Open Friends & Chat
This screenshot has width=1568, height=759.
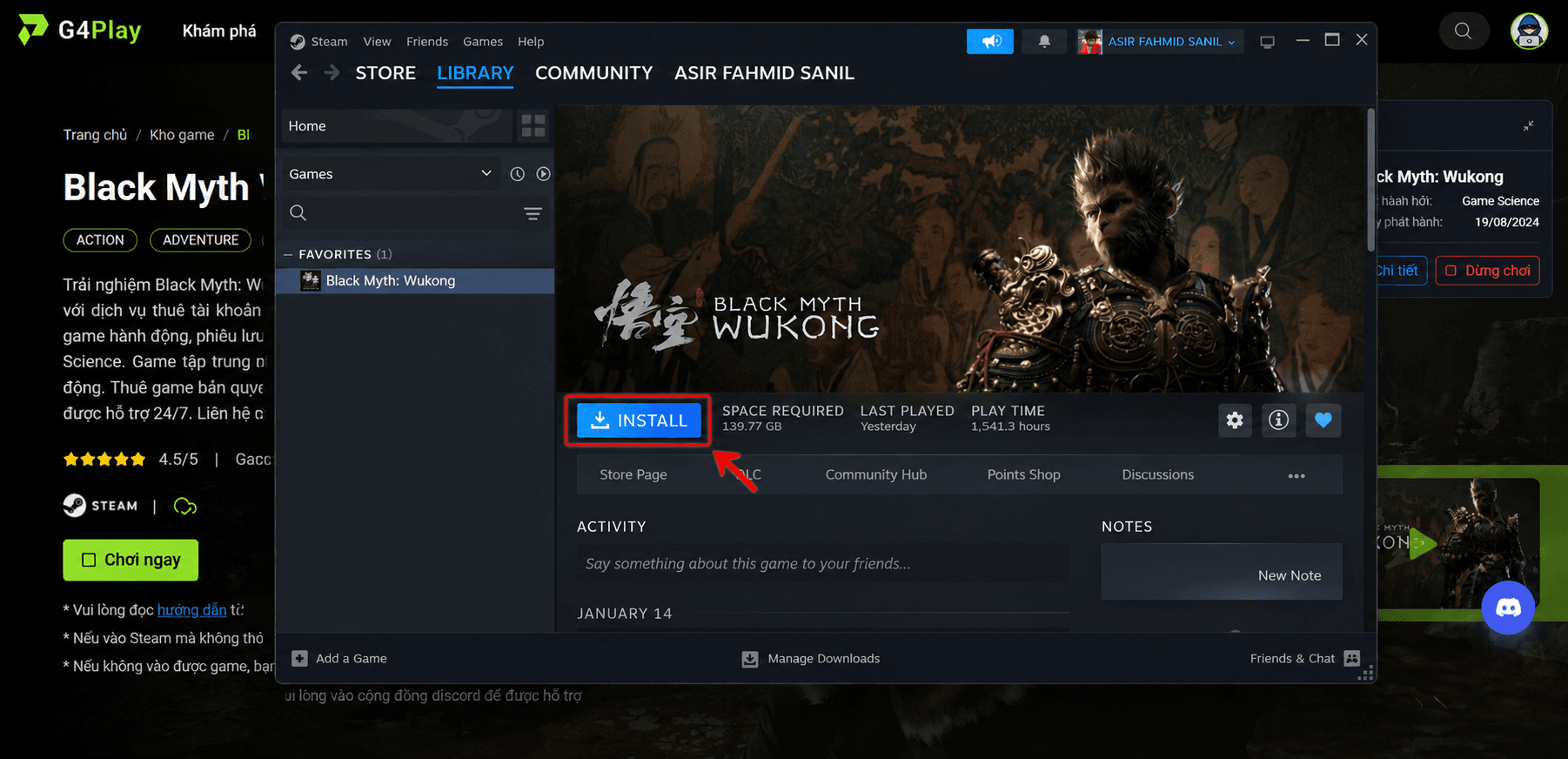tap(1305, 659)
